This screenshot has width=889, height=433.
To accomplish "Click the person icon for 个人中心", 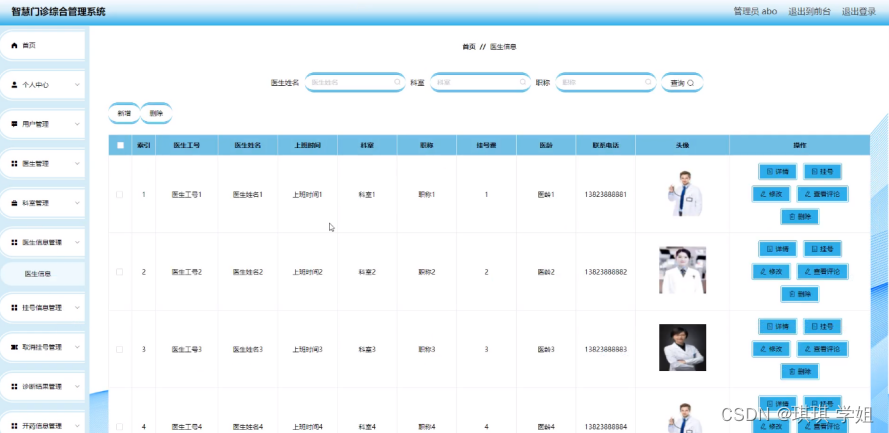I will [x=15, y=84].
